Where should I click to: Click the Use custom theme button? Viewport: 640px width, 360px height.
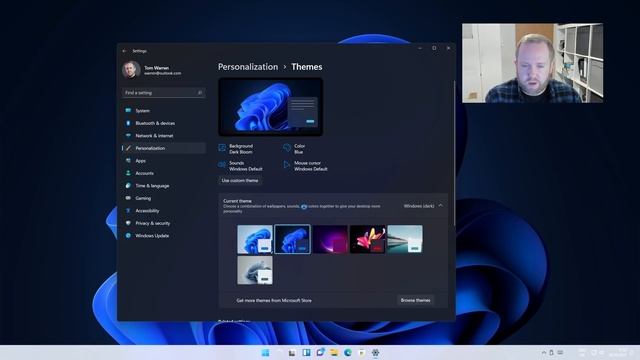coord(240,180)
